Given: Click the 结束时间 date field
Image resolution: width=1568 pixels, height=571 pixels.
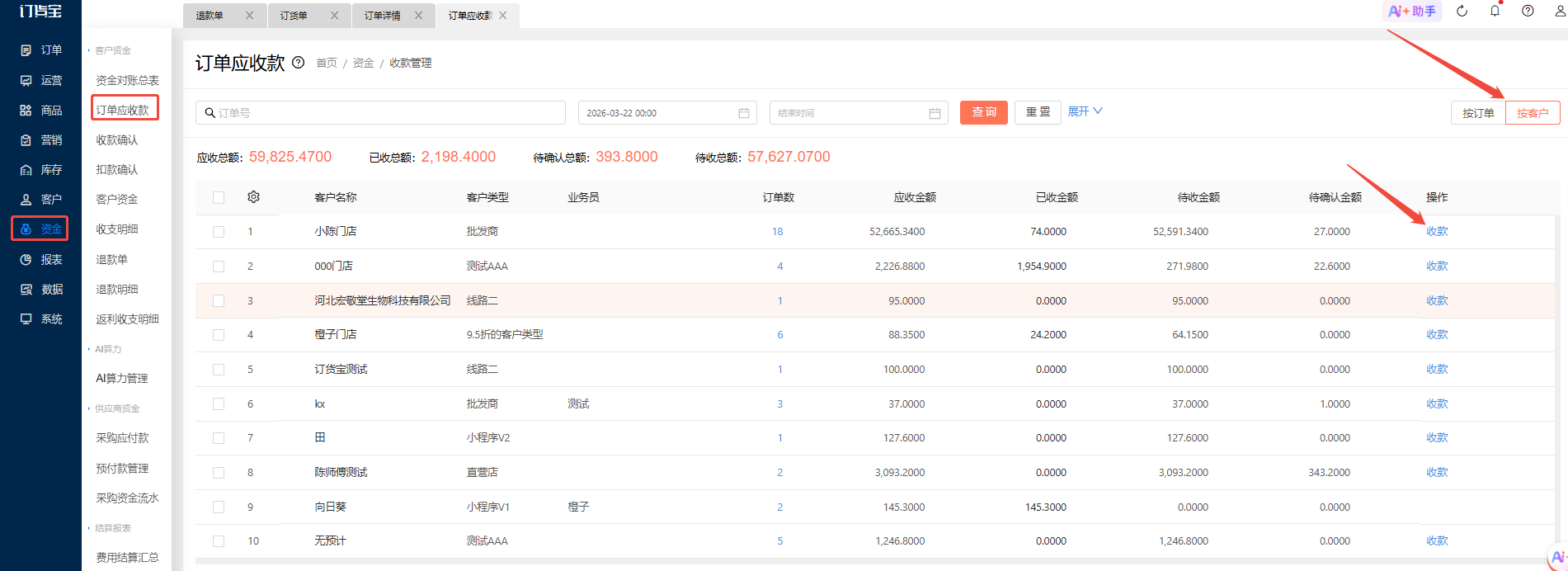Looking at the screenshot, I should [x=859, y=113].
